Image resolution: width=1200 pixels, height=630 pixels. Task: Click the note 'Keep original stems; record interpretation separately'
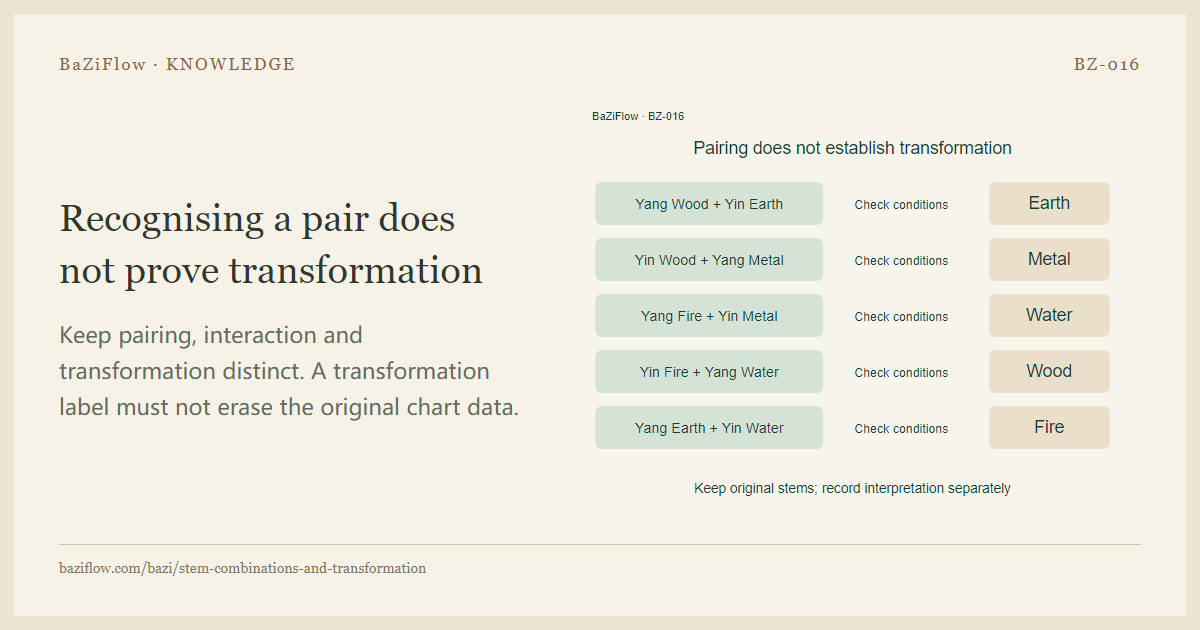(852, 489)
